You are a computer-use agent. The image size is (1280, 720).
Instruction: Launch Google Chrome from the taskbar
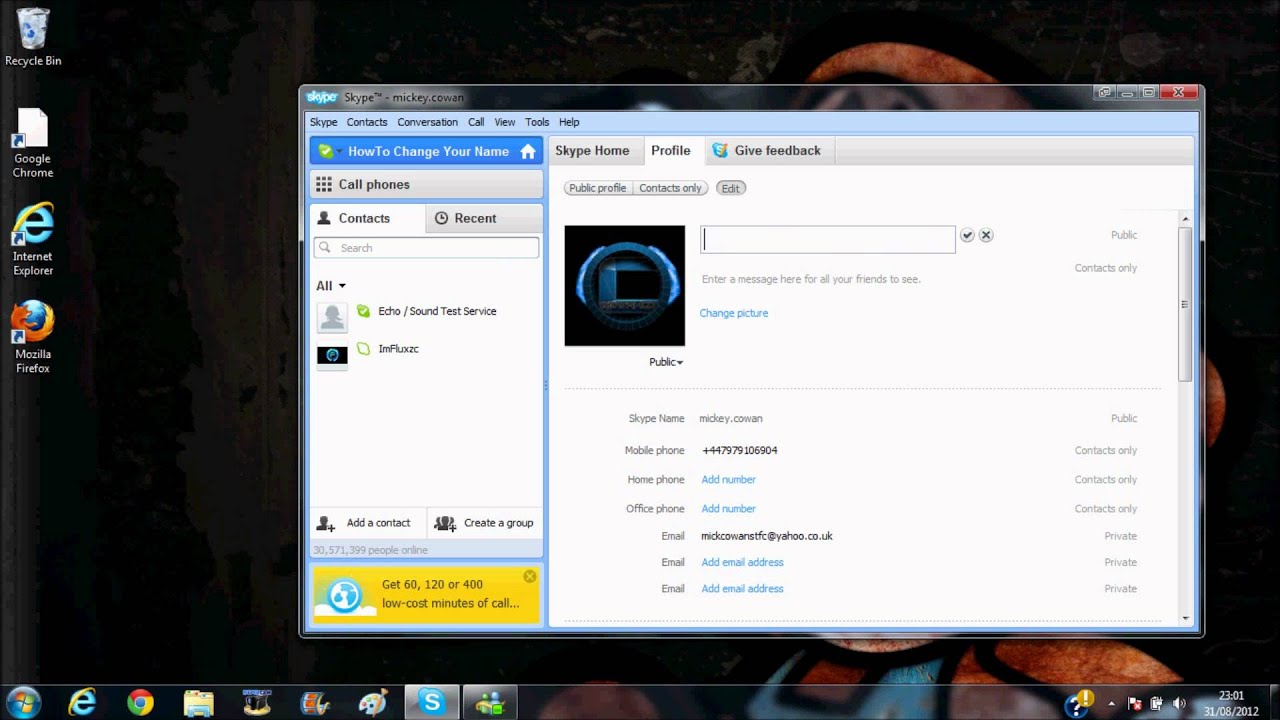pyautogui.click(x=140, y=703)
